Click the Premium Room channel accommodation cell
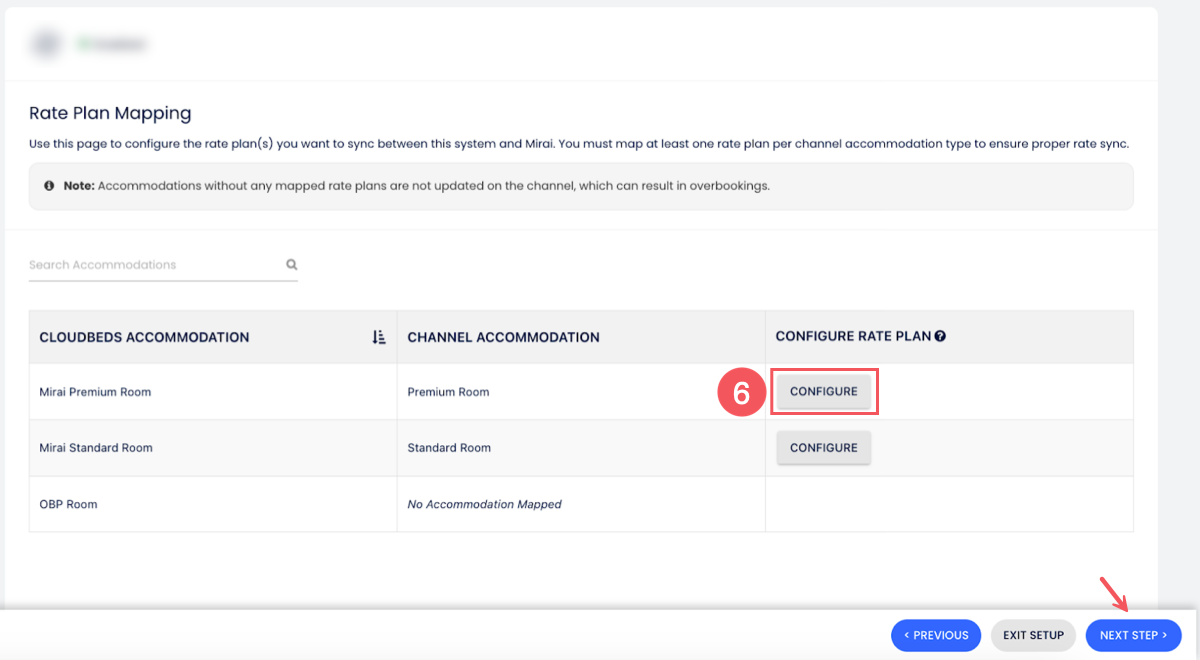The image size is (1200, 660). (x=448, y=392)
